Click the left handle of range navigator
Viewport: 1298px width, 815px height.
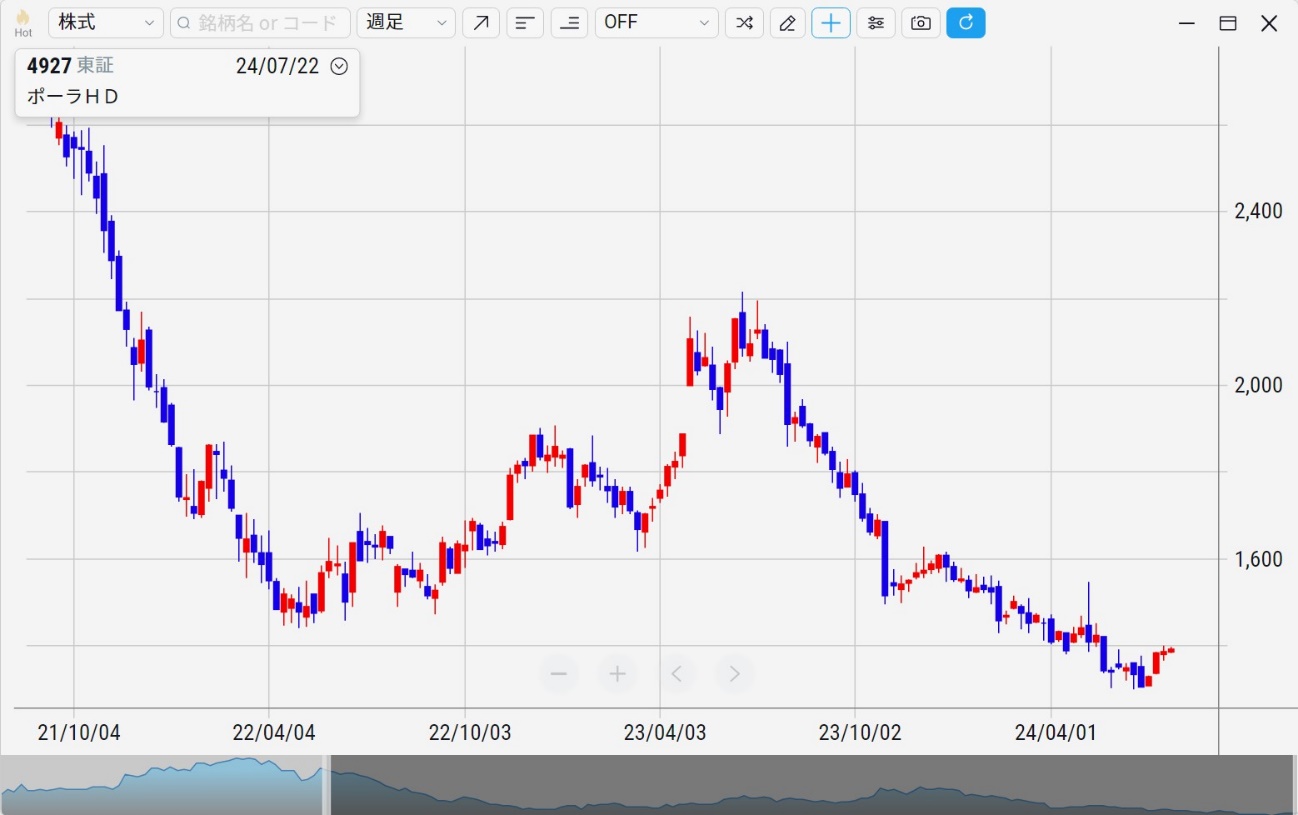coord(326,785)
